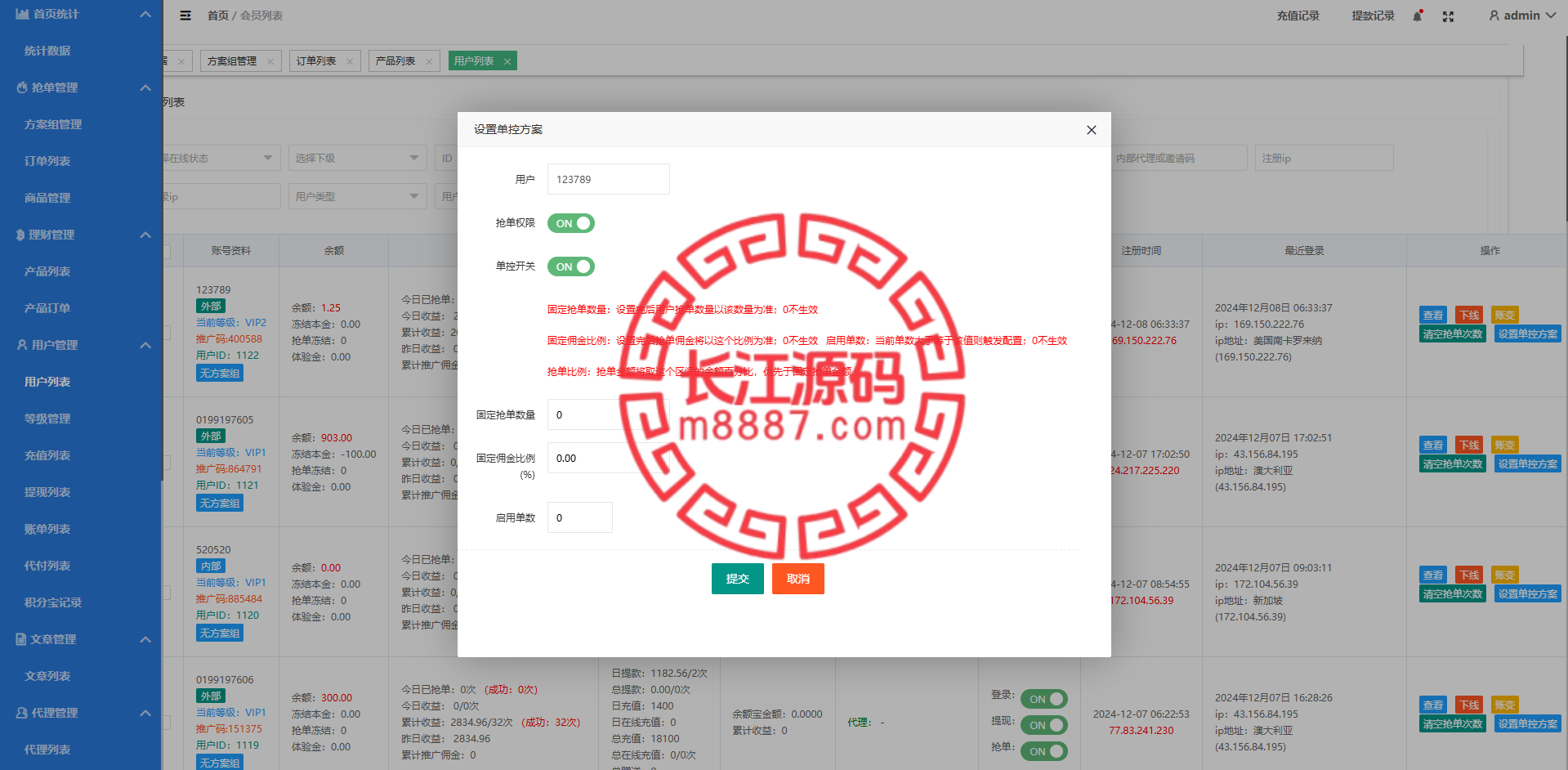Open 充值记录 in the top bar
The width and height of the screenshot is (1568, 770).
point(1298,16)
